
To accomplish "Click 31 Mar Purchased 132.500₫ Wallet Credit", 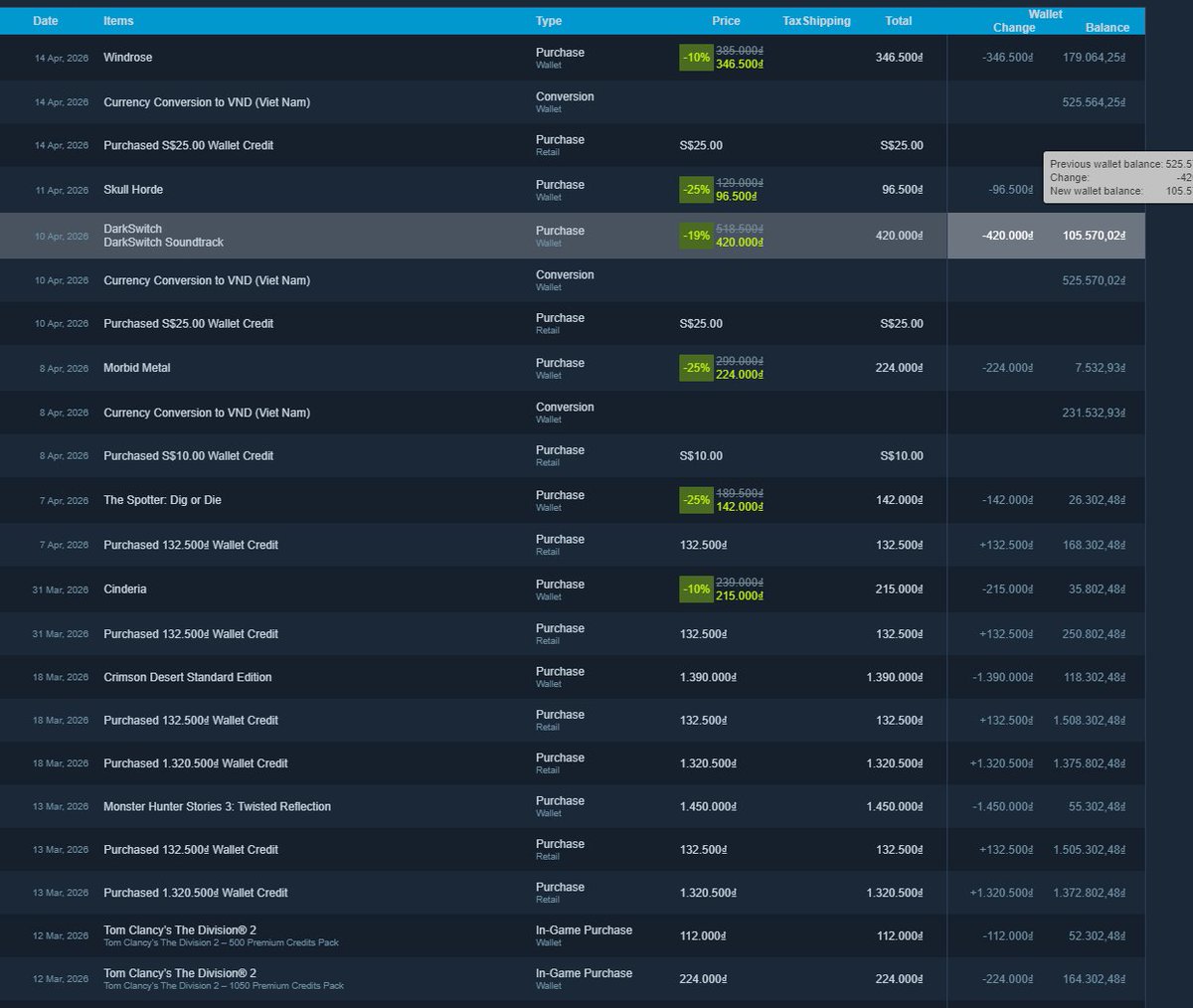I will pos(573,634).
